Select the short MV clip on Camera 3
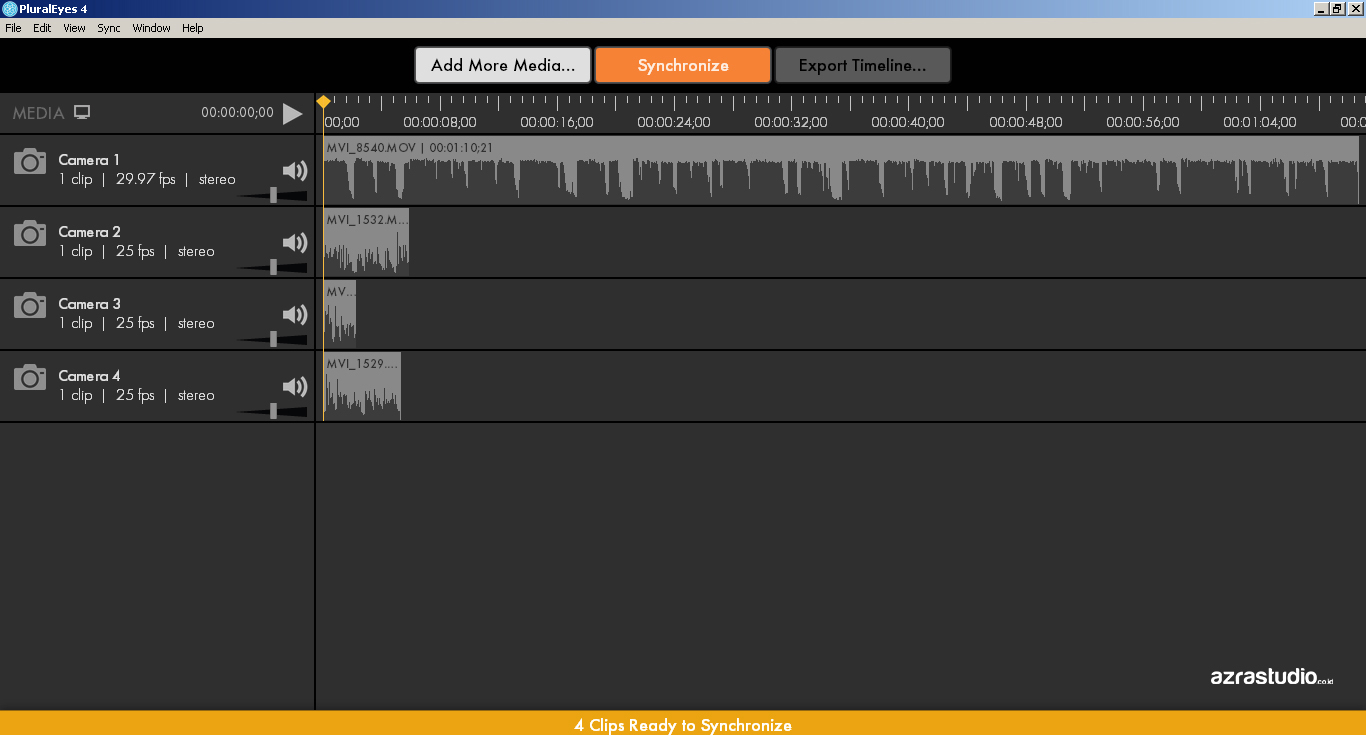1366x735 pixels. click(340, 314)
